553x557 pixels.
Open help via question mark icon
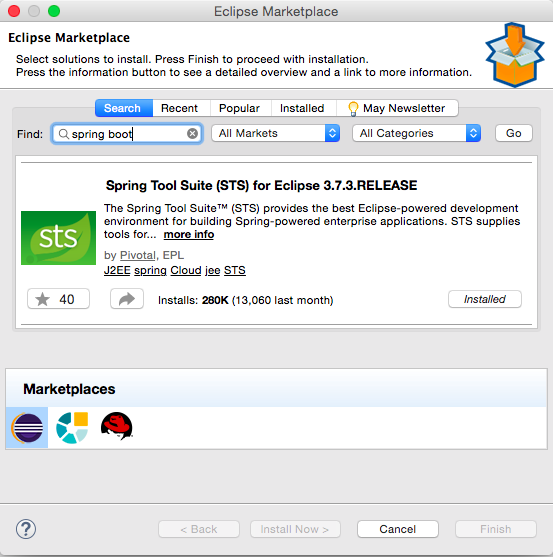click(26, 529)
